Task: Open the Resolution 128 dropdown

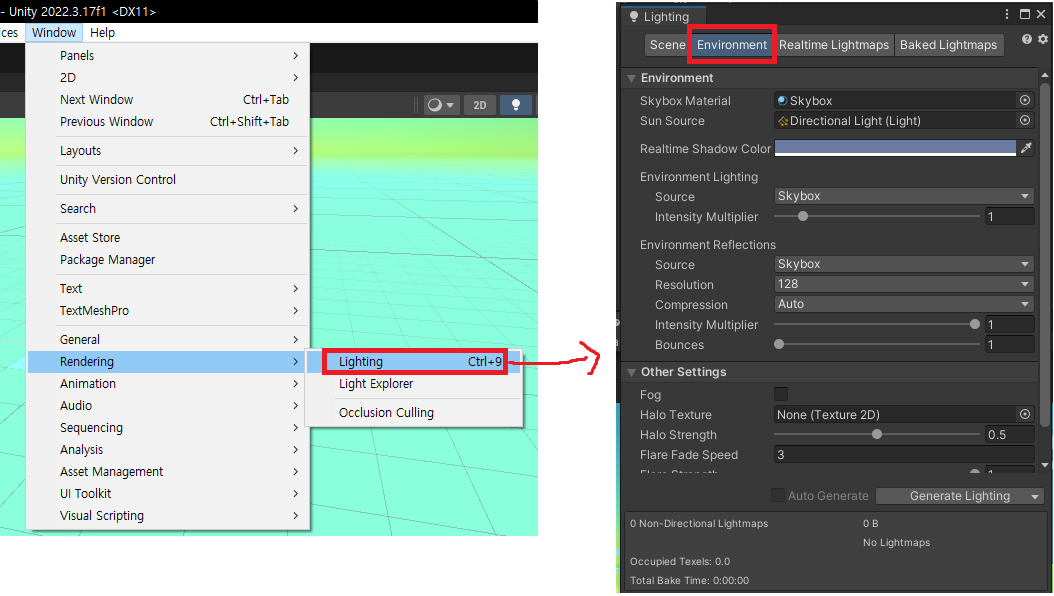Action: pyautogui.click(x=903, y=284)
